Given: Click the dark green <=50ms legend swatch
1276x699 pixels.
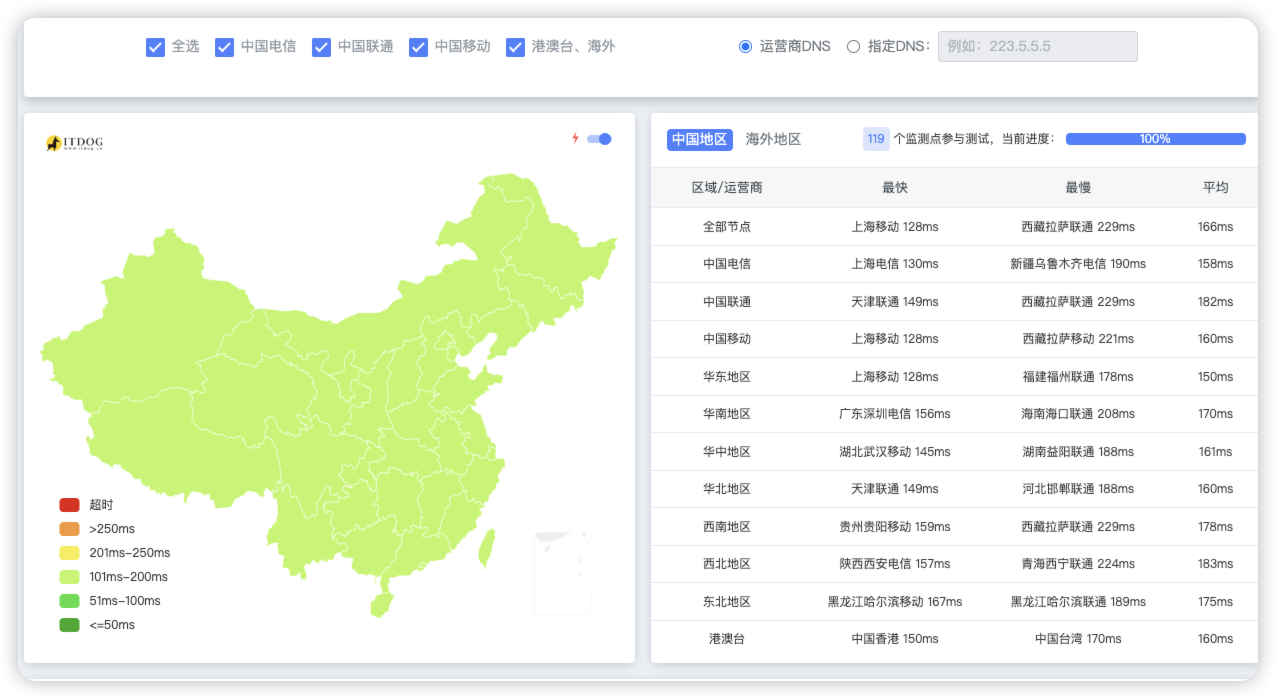Looking at the screenshot, I should click(x=68, y=625).
